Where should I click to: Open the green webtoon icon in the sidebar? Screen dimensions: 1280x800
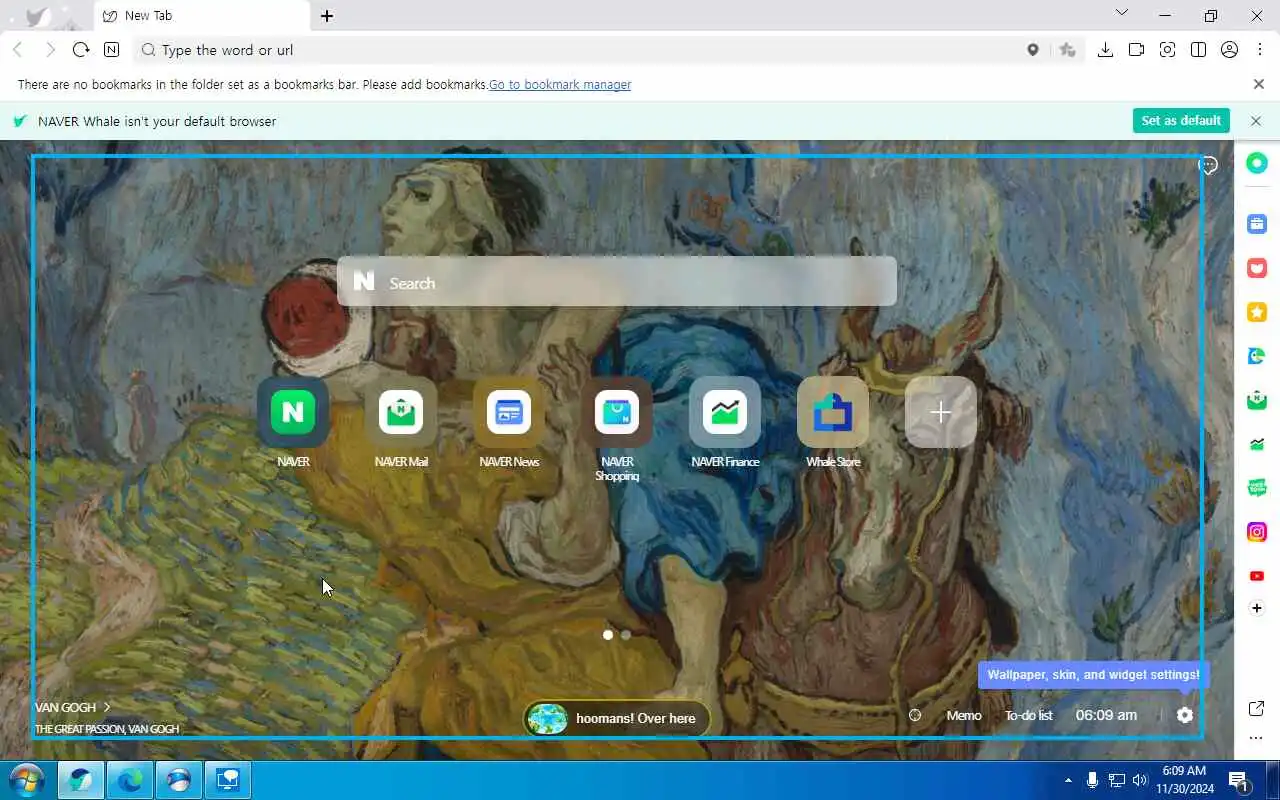[x=1257, y=488]
